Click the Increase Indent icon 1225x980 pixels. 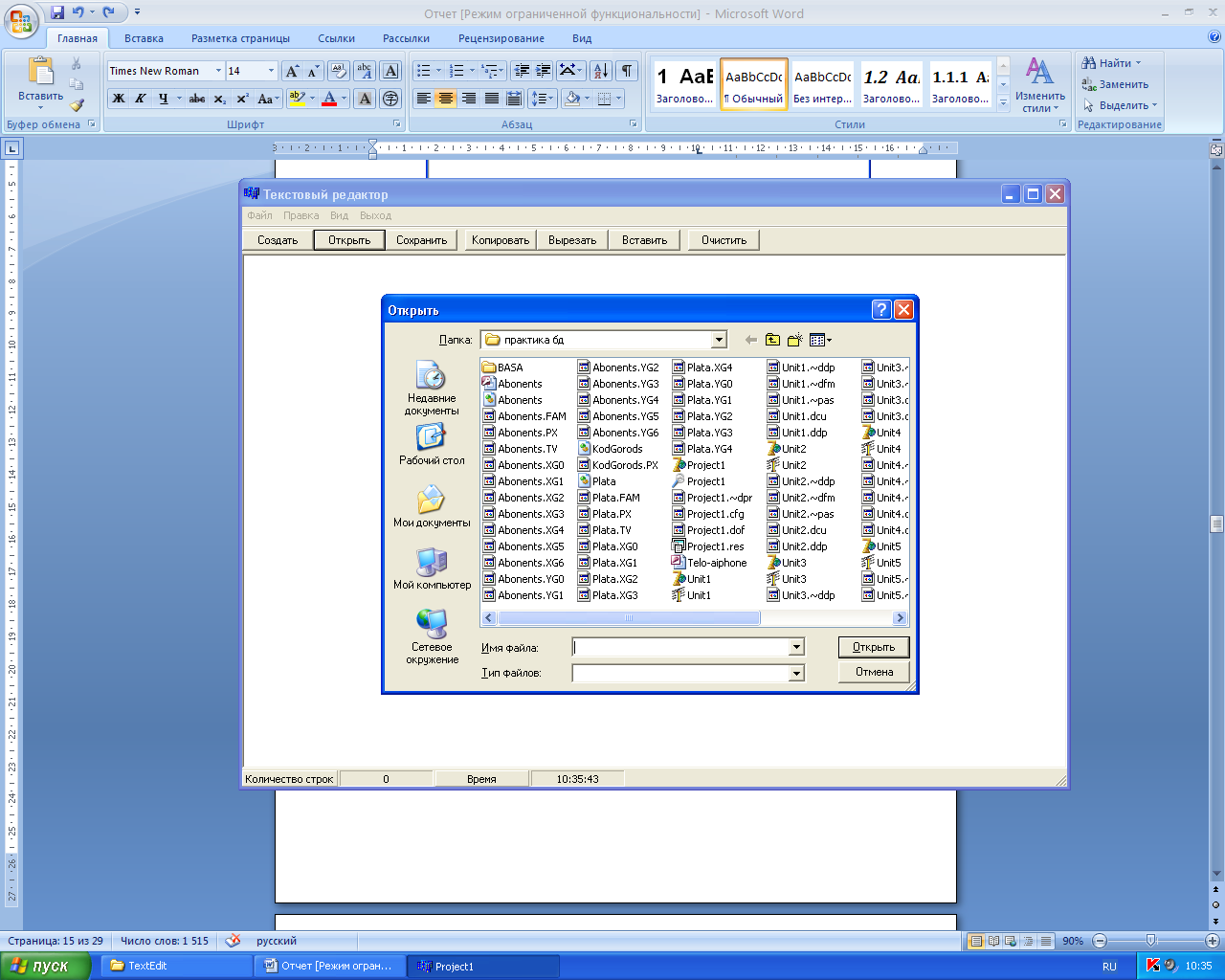pos(543,71)
